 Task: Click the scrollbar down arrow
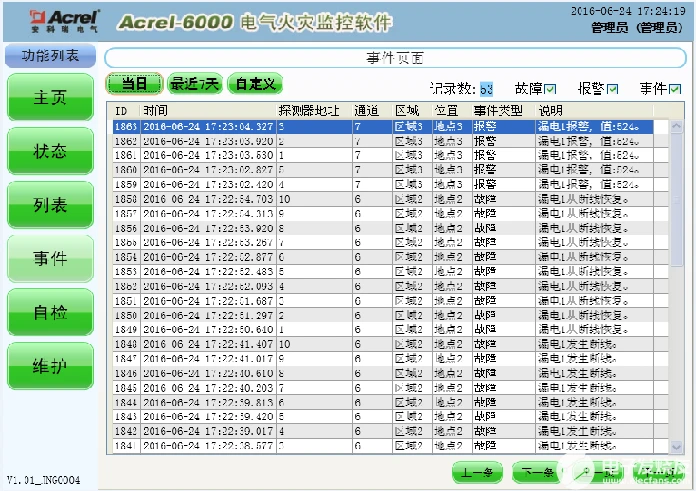point(676,447)
